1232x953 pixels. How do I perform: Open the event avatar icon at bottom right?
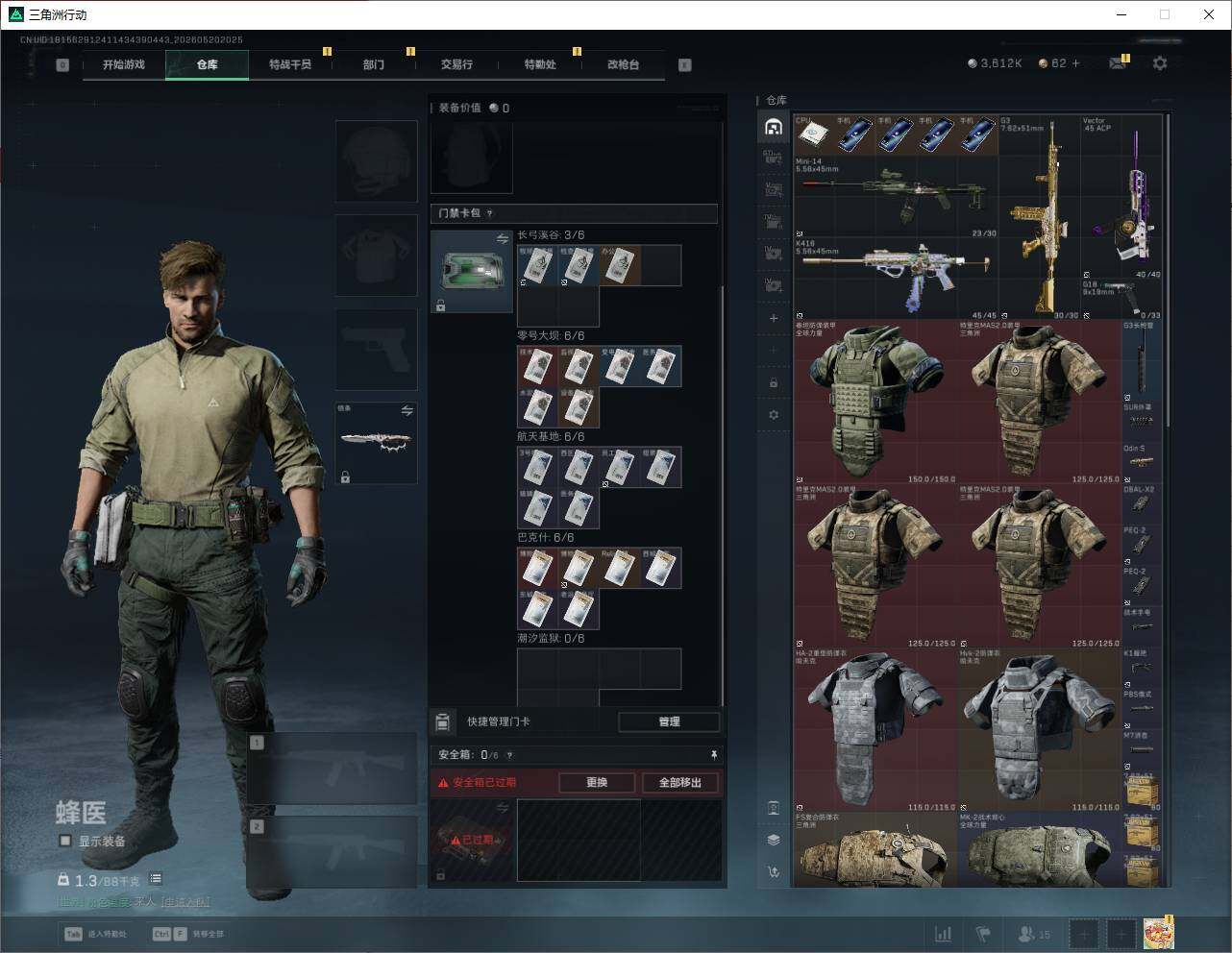point(1158,933)
